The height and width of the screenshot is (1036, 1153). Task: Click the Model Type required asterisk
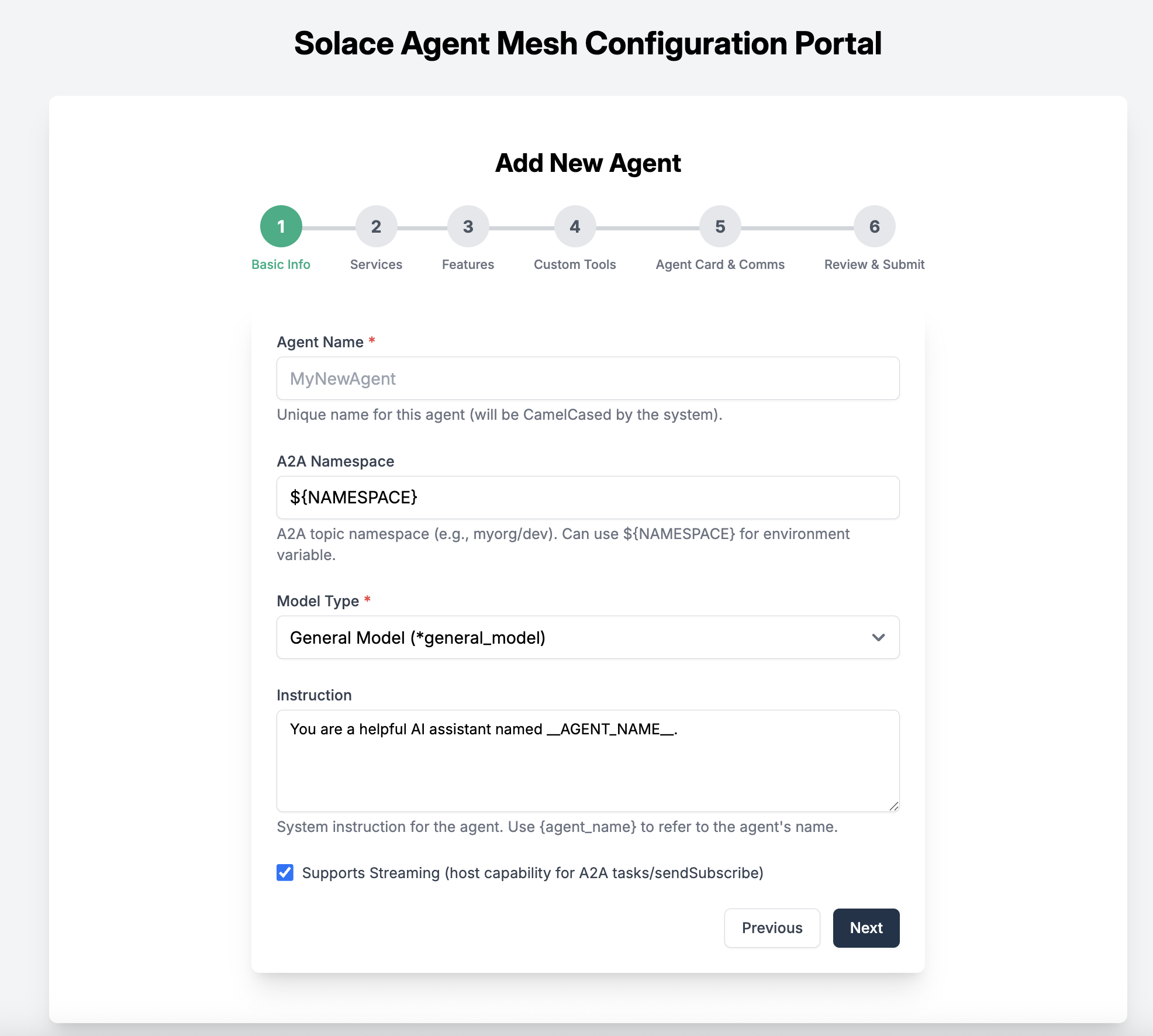pyautogui.click(x=368, y=599)
